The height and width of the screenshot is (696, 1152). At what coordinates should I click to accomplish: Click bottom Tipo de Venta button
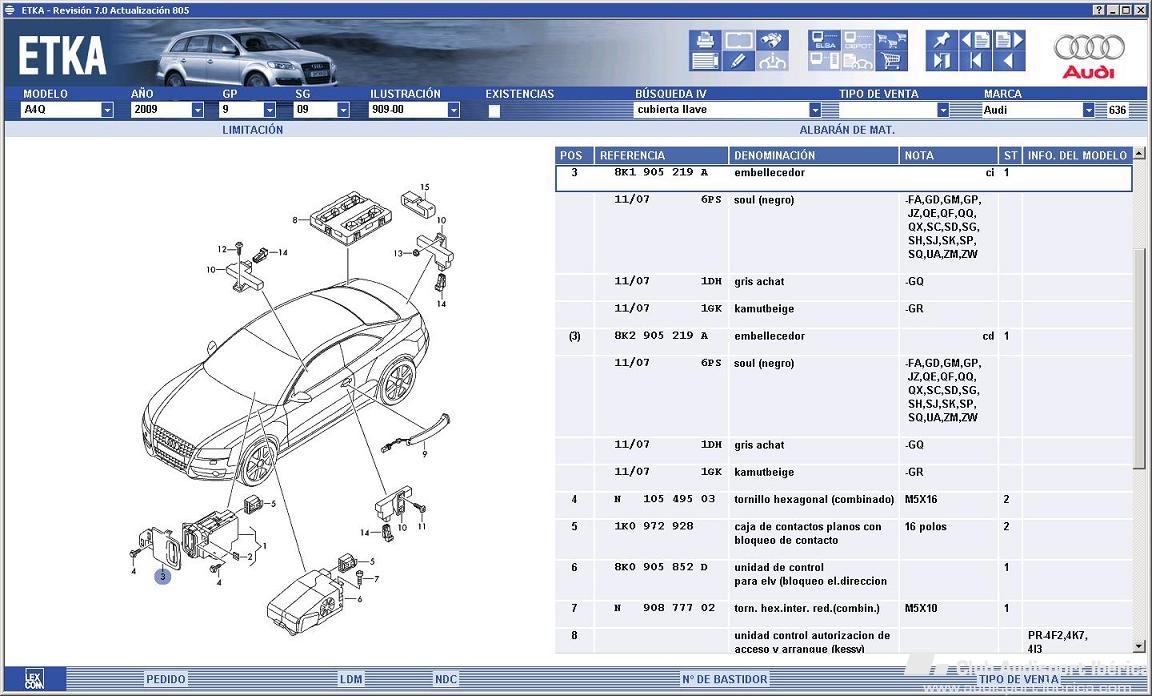point(1018,679)
